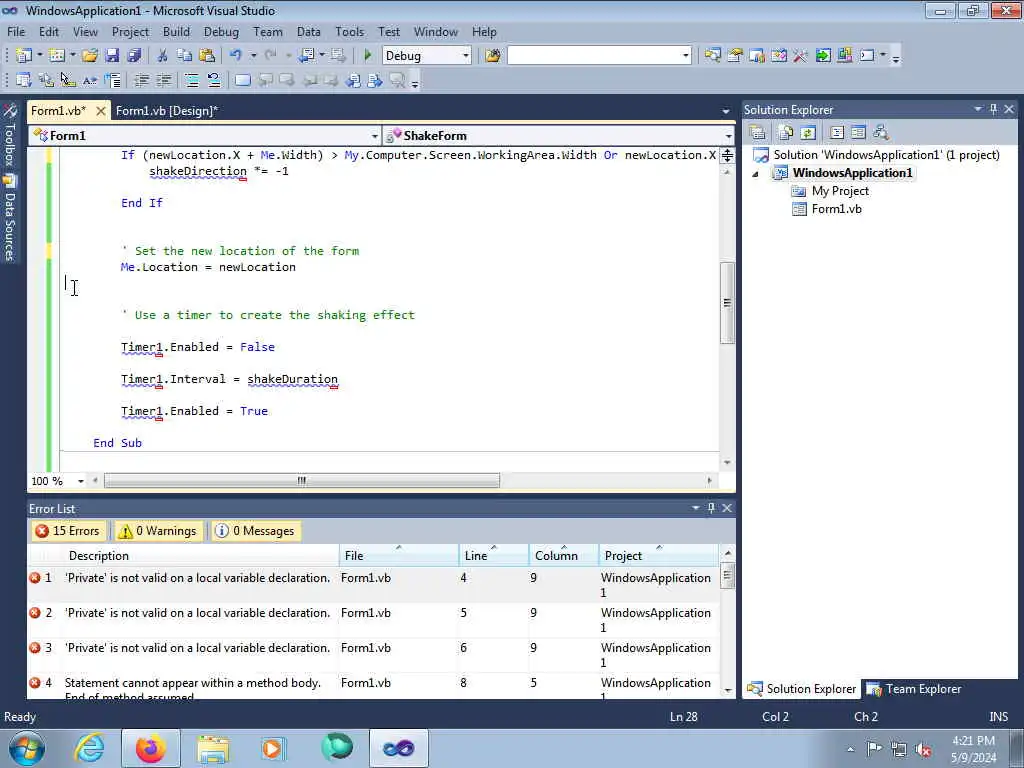Click View Code icon in Solution Explorer toolbar

pos(837,133)
